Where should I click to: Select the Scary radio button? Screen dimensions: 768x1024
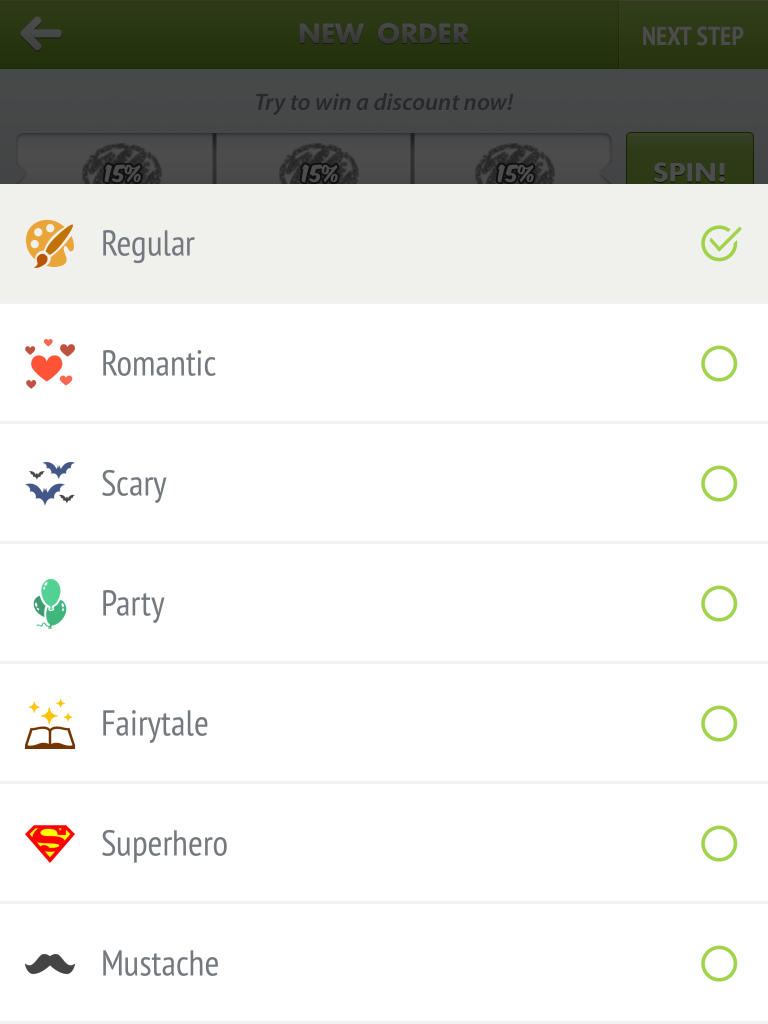[x=719, y=483]
